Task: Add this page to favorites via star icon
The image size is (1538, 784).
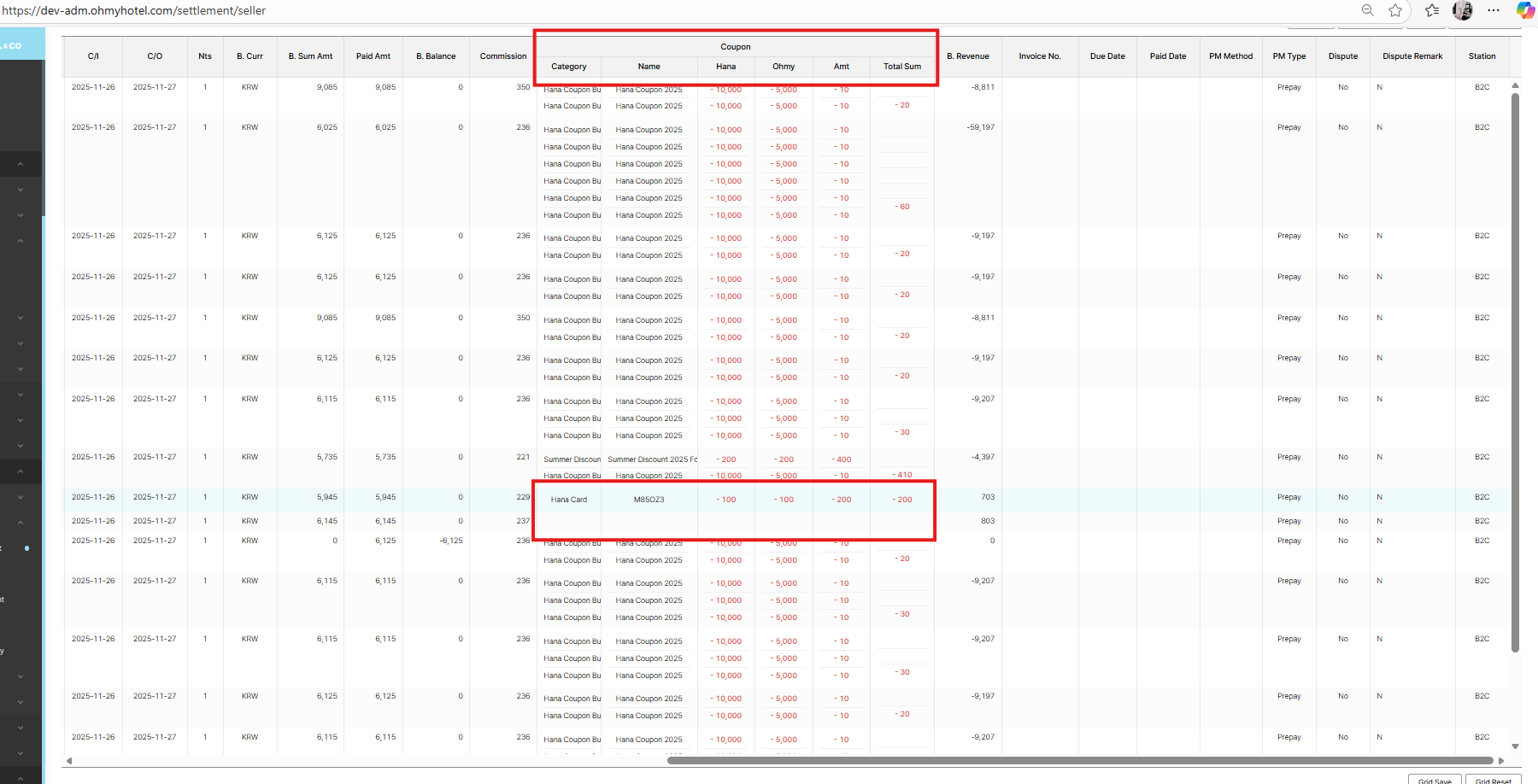Action: (x=1395, y=10)
